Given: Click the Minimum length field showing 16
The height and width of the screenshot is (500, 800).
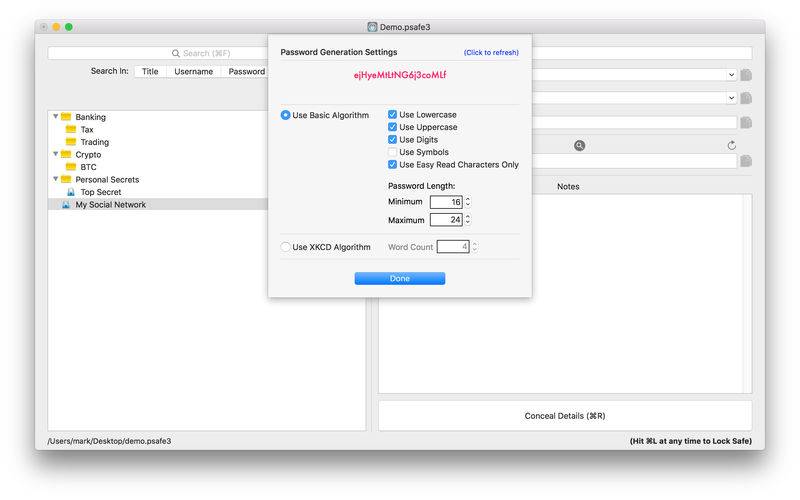Looking at the screenshot, I should pos(446,202).
